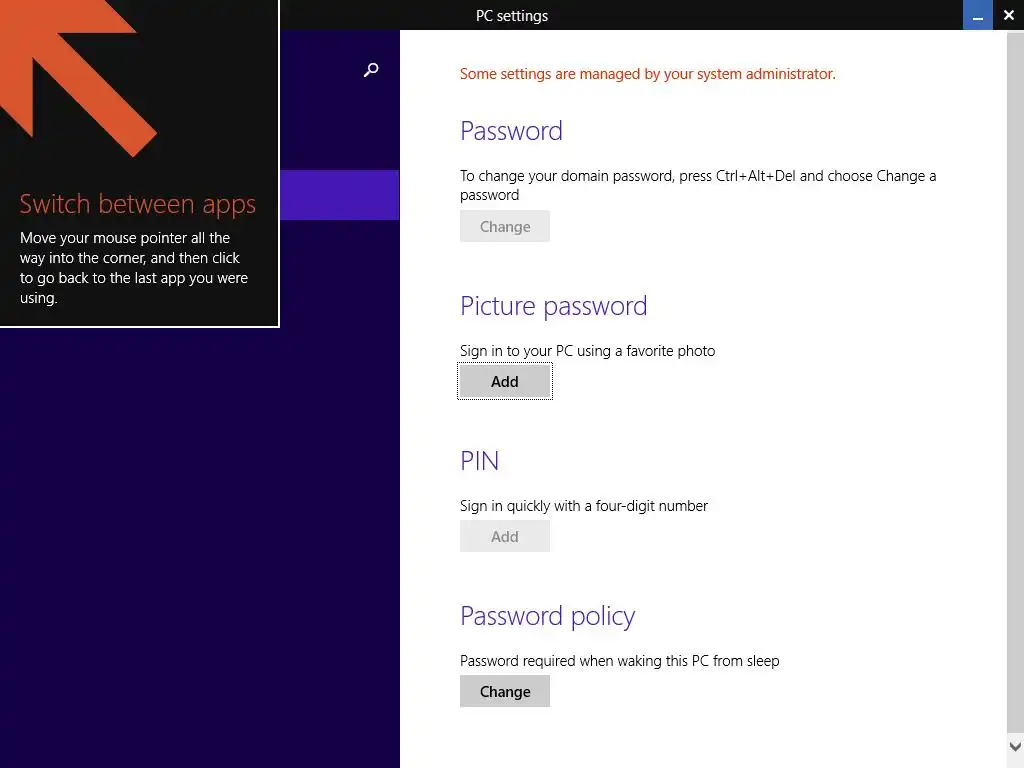Click the 'Password' section heading
This screenshot has height=768, width=1024.
coord(511,131)
